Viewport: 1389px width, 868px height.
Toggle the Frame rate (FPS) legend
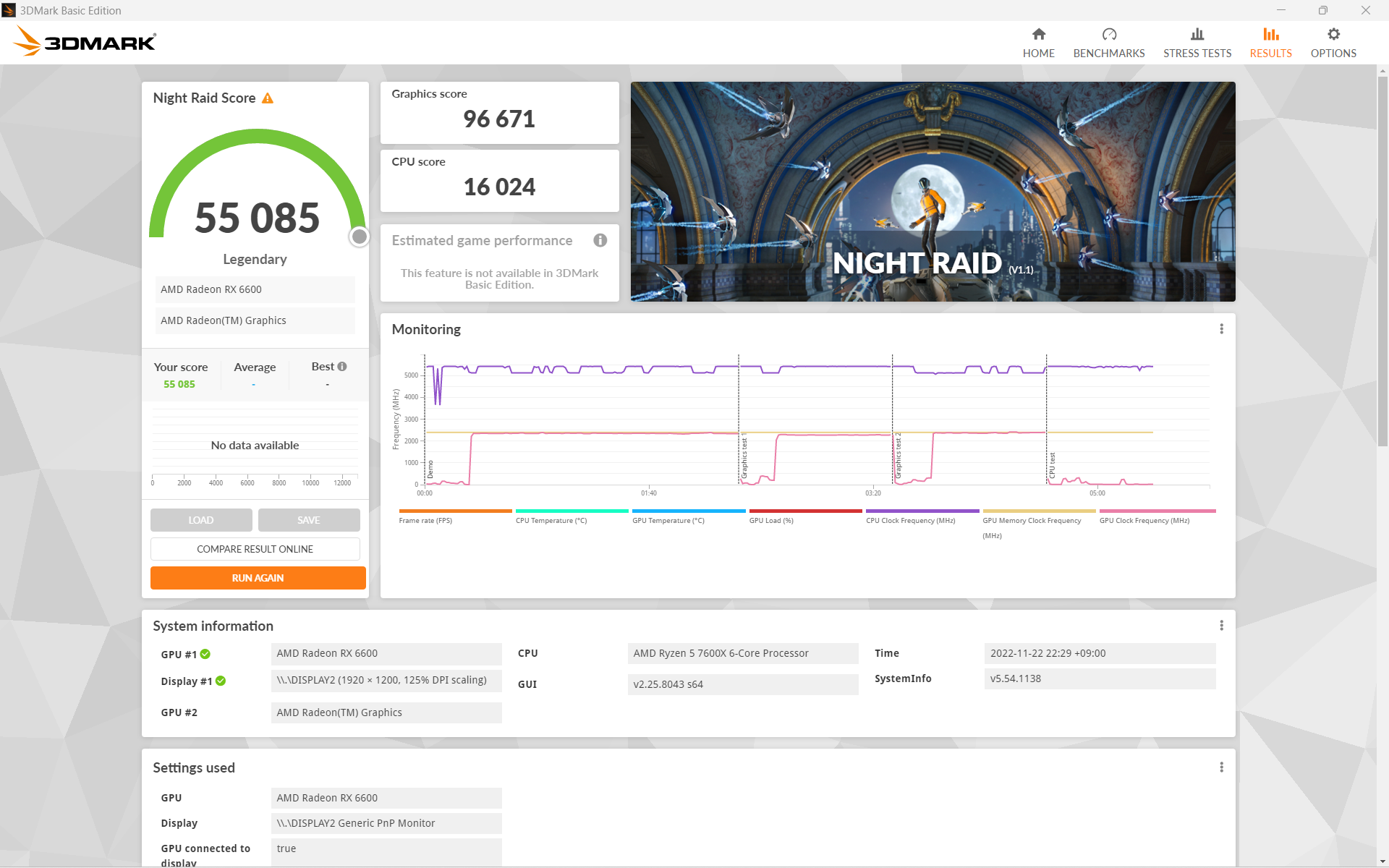tap(454, 516)
